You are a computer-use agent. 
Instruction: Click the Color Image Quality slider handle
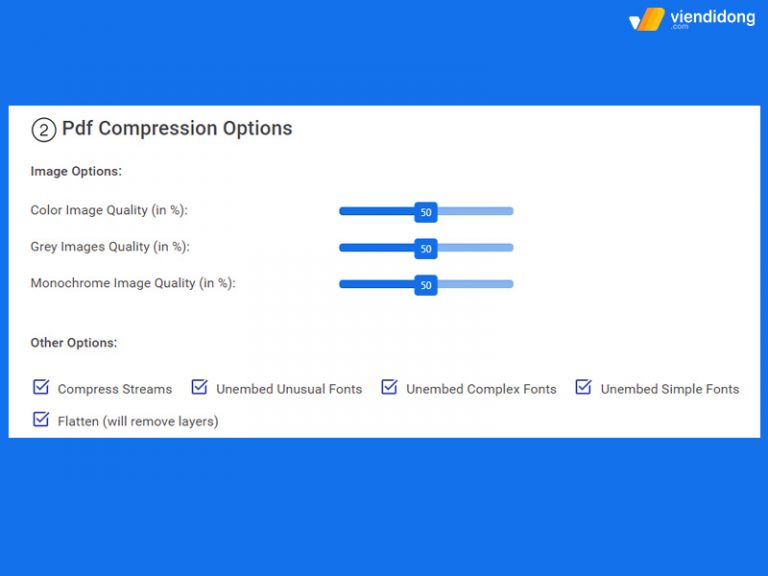(x=426, y=212)
